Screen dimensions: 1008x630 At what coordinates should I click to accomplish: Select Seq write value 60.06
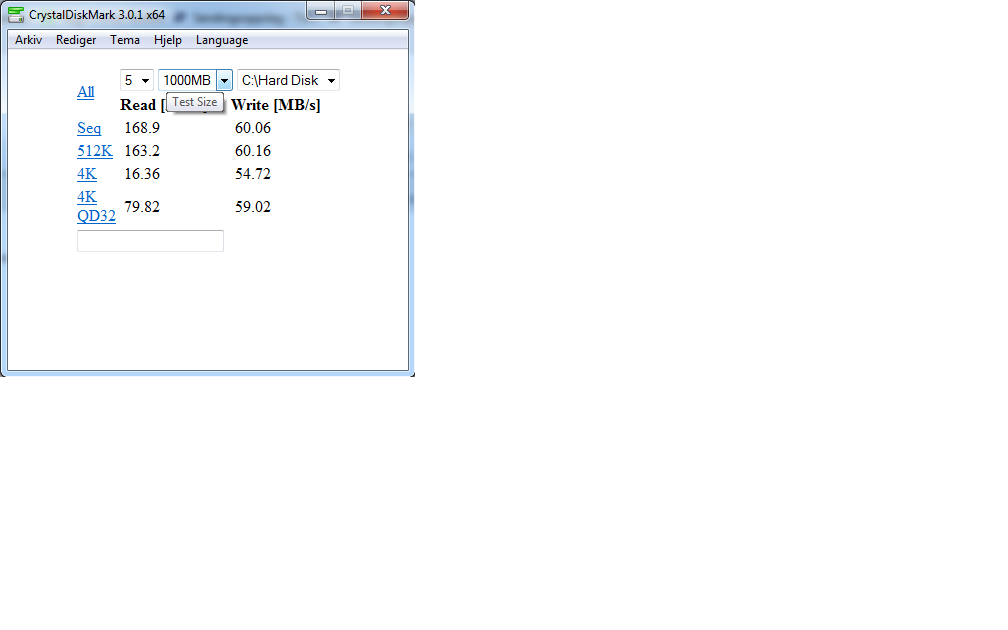[x=253, y=128]
